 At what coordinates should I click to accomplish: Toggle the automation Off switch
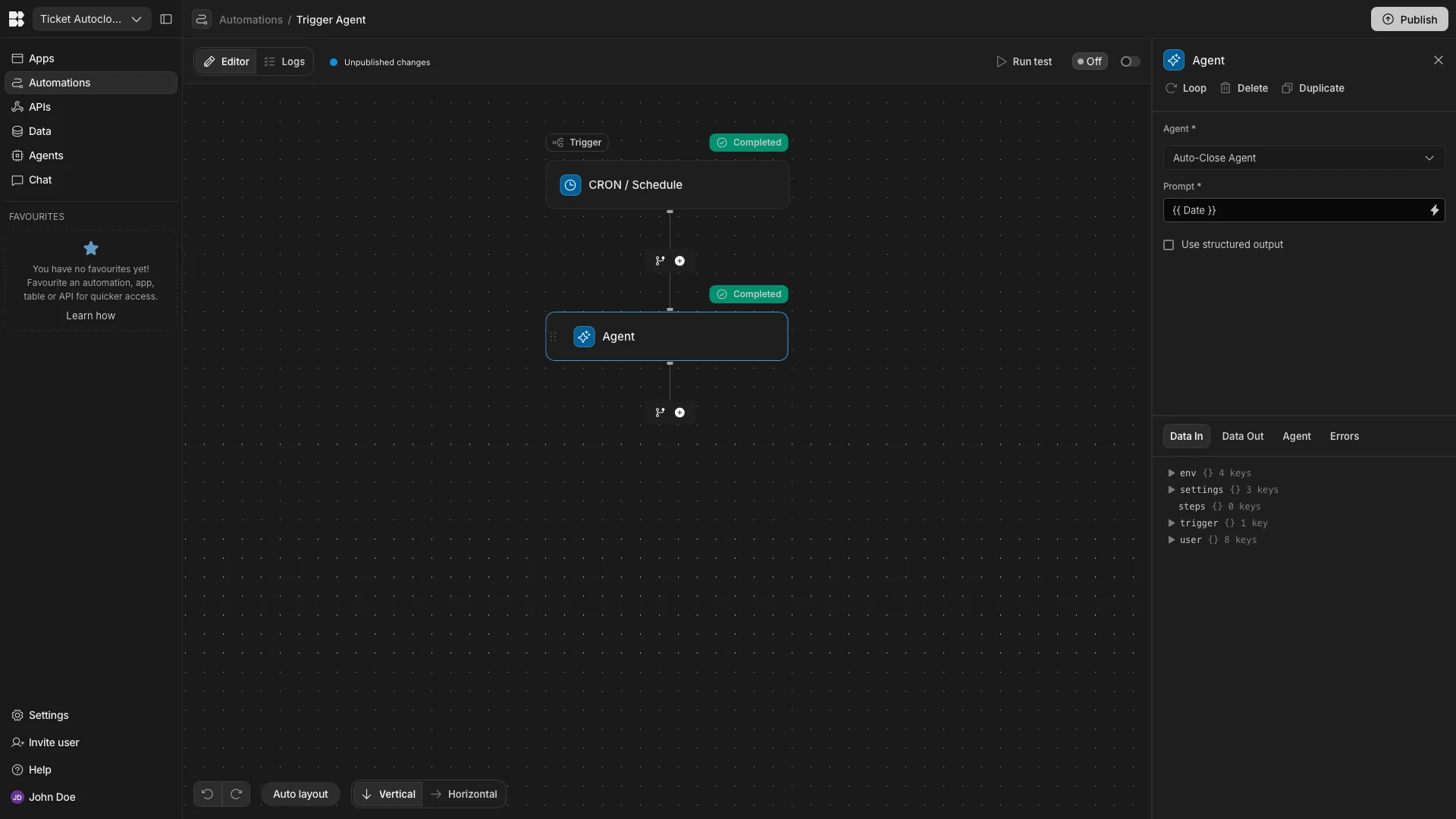coord(1129,61)
